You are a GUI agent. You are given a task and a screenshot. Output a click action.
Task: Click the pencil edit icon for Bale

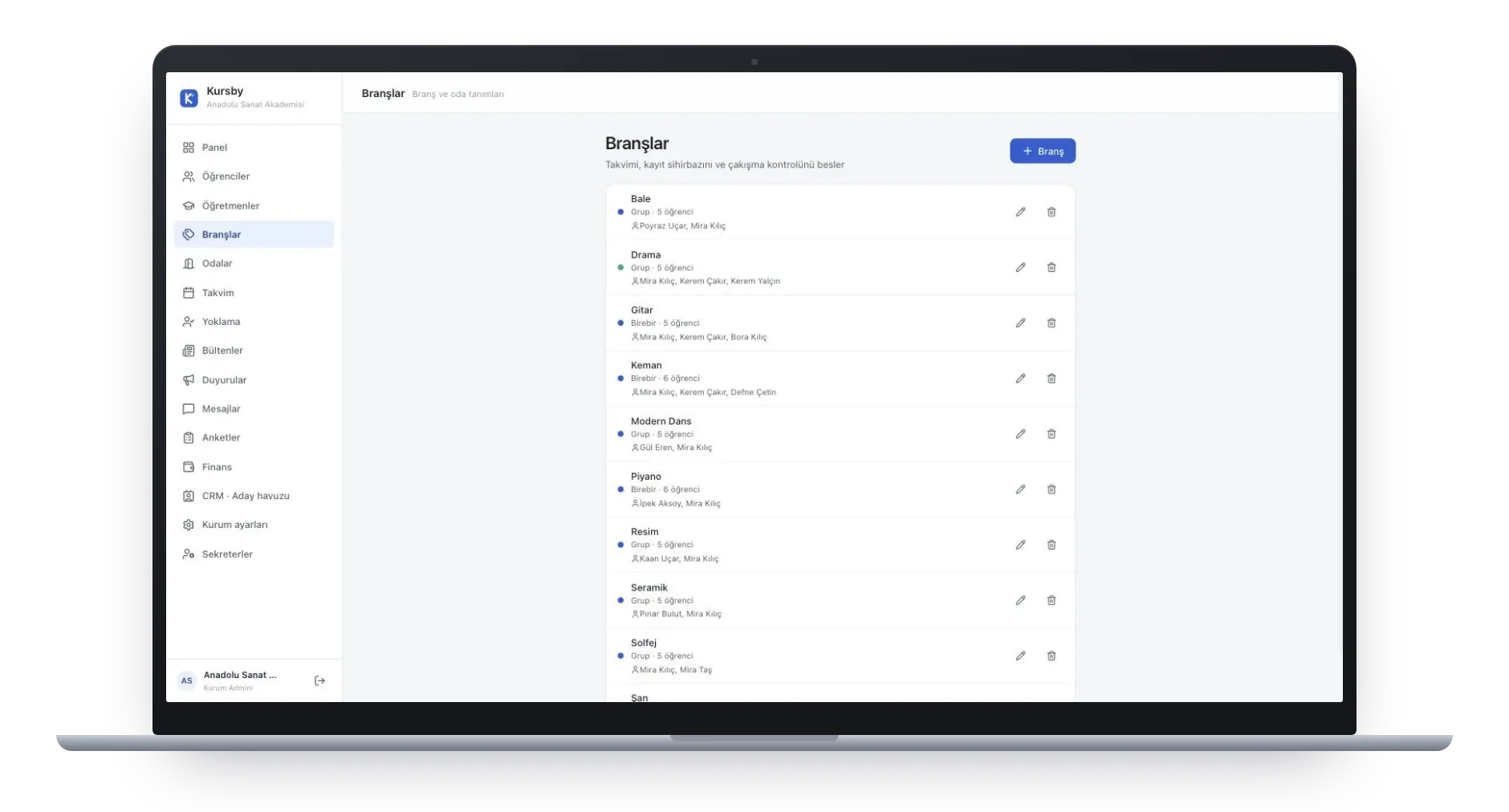tap(1020, 212)
